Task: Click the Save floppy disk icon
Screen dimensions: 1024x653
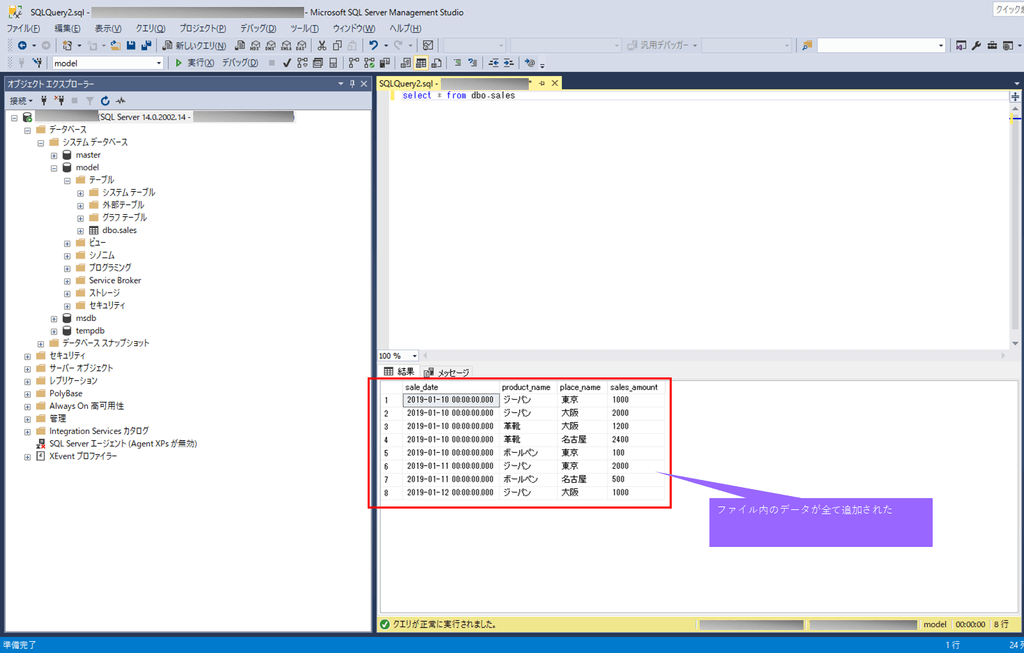Action: [x=131, y=45]
